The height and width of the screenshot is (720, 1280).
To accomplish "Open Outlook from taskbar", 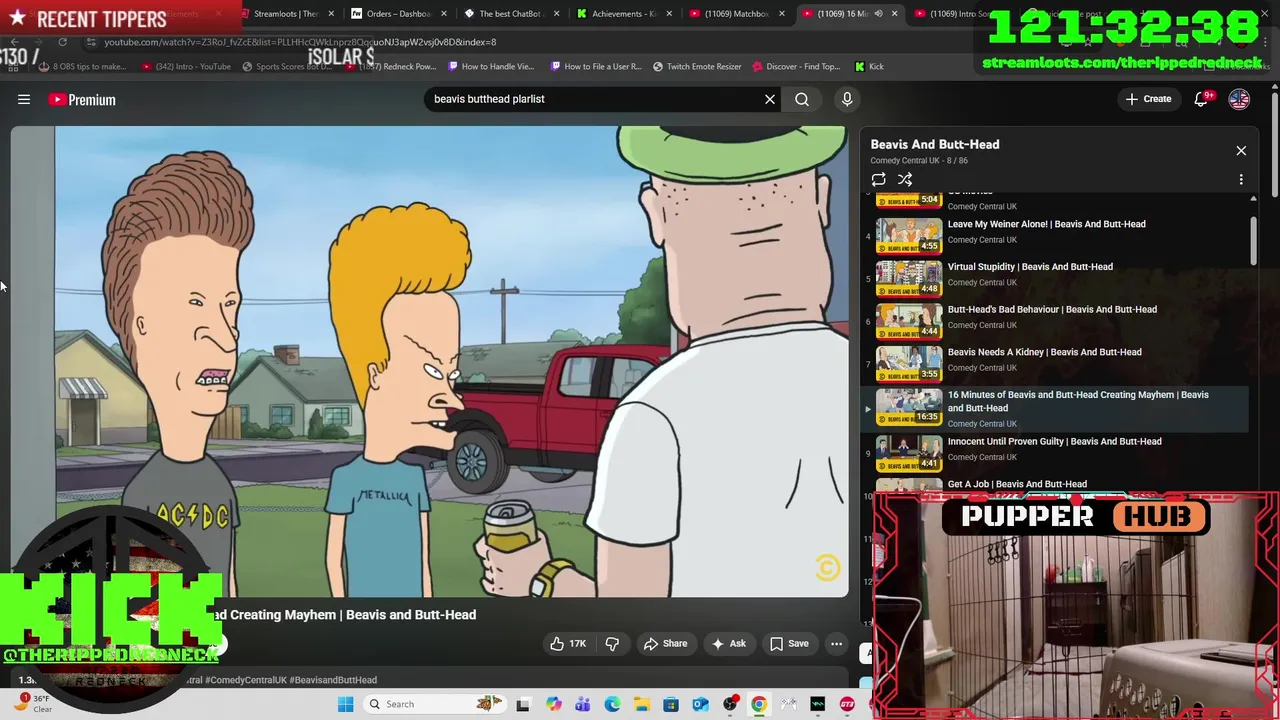I will coord(700,704).
